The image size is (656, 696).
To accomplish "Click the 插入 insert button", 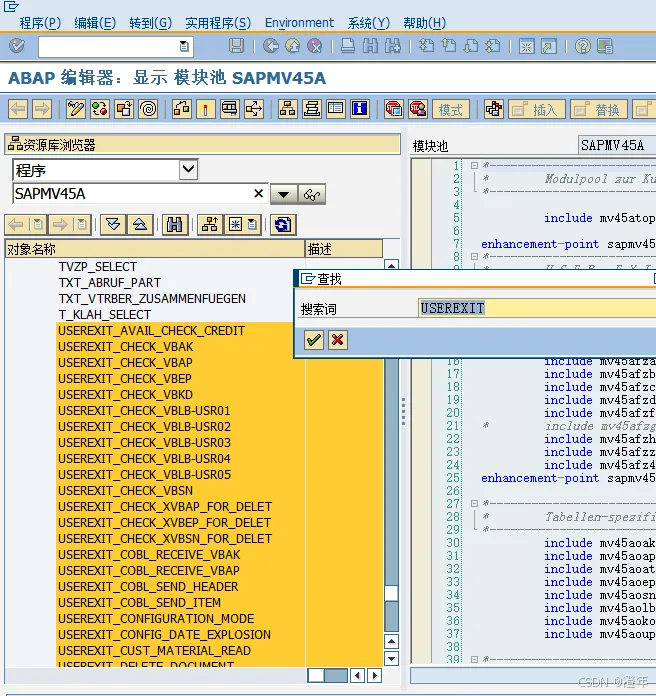I will pyautogui.click(x=537, y=109).
